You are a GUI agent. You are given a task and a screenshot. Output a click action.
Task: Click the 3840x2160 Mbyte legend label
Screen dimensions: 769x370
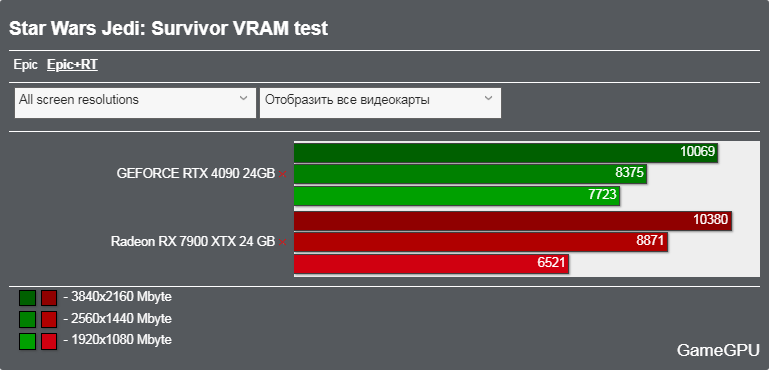coord(117,297)
